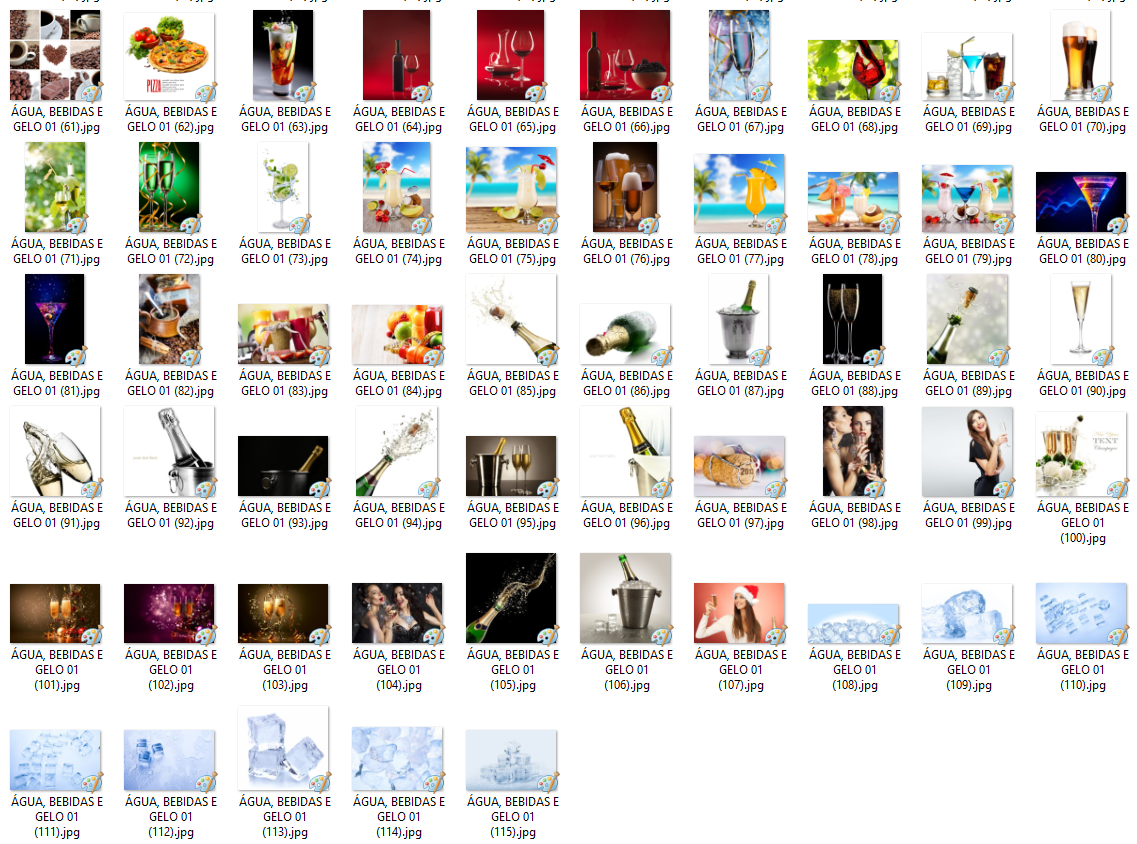Image resolution: width=1137 pixels, height=844 pixels.
Task: Select the woman in black dress thumbnail (99)
Action: [968, 452]
